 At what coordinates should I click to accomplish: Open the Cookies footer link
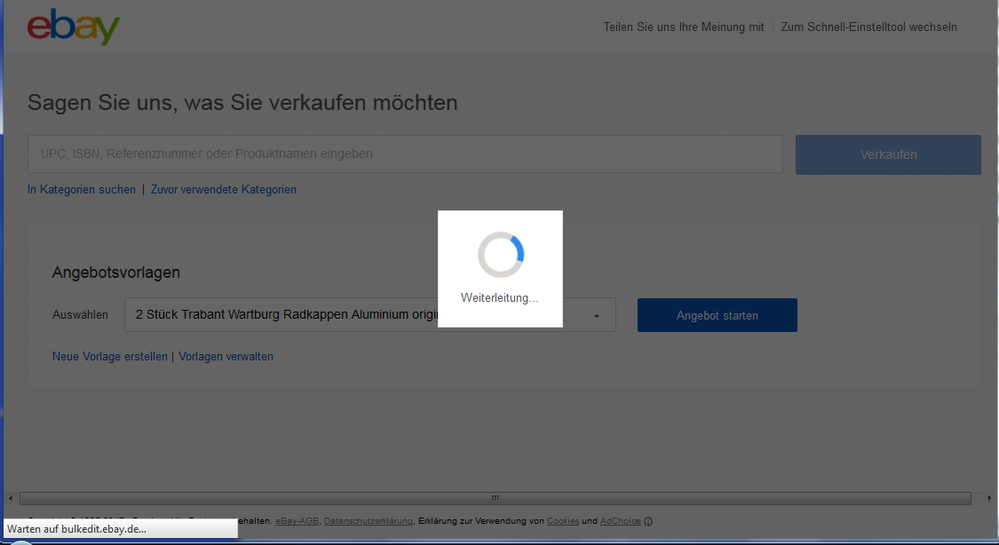[x=562, y=521]
